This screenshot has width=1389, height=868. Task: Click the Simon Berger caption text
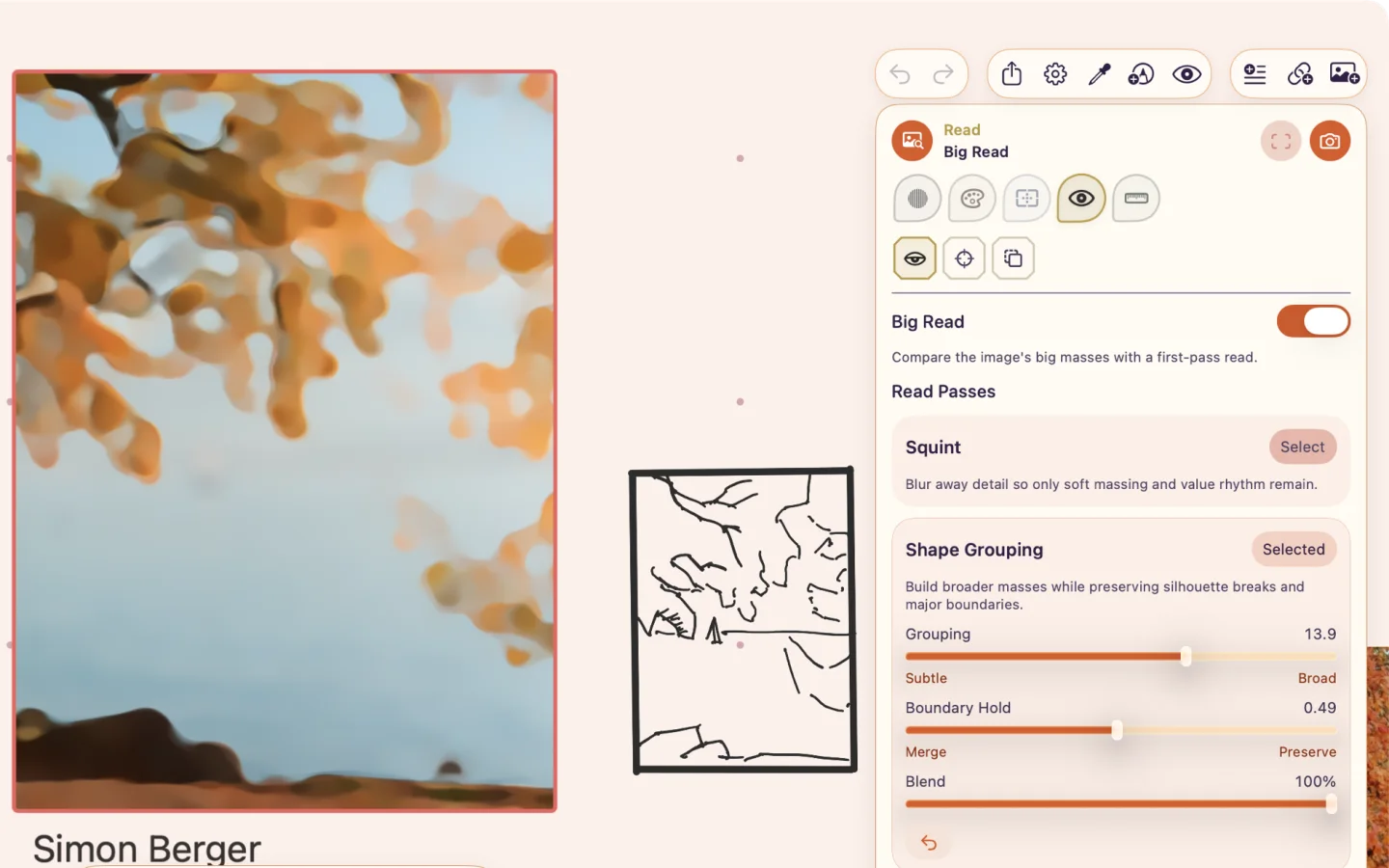147,849
